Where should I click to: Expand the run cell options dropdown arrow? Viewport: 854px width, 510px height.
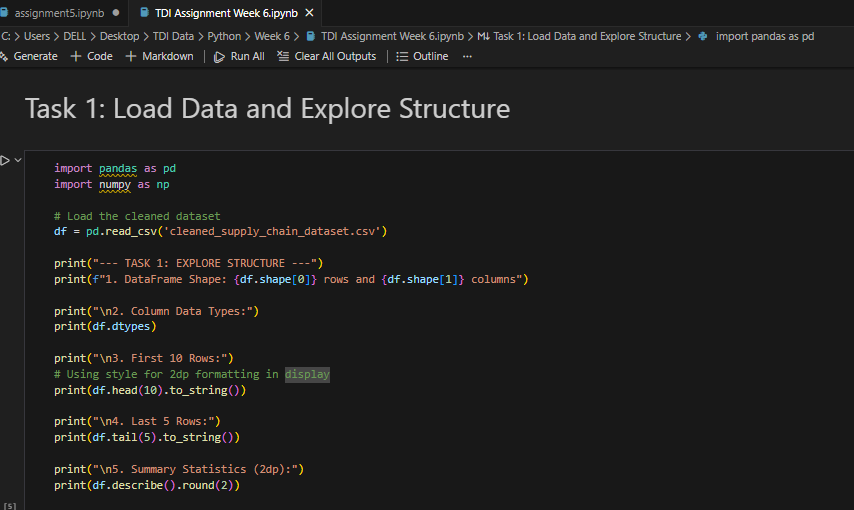18,160
